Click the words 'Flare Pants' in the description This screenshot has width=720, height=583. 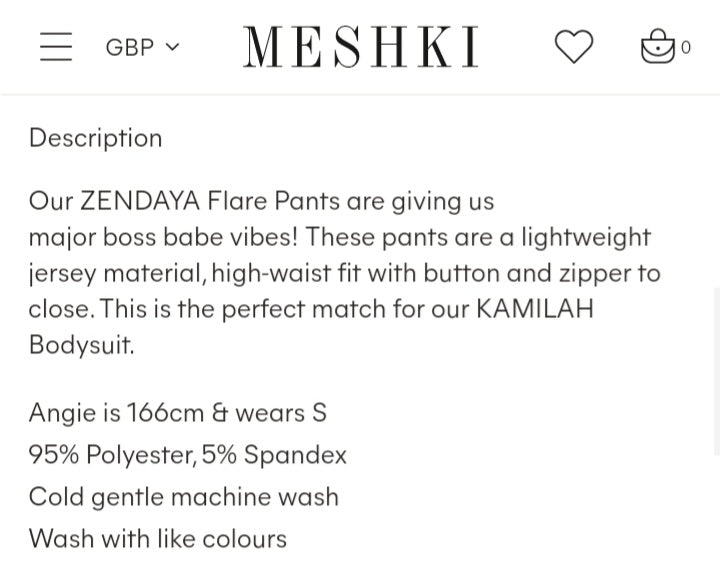pos(274,201)
